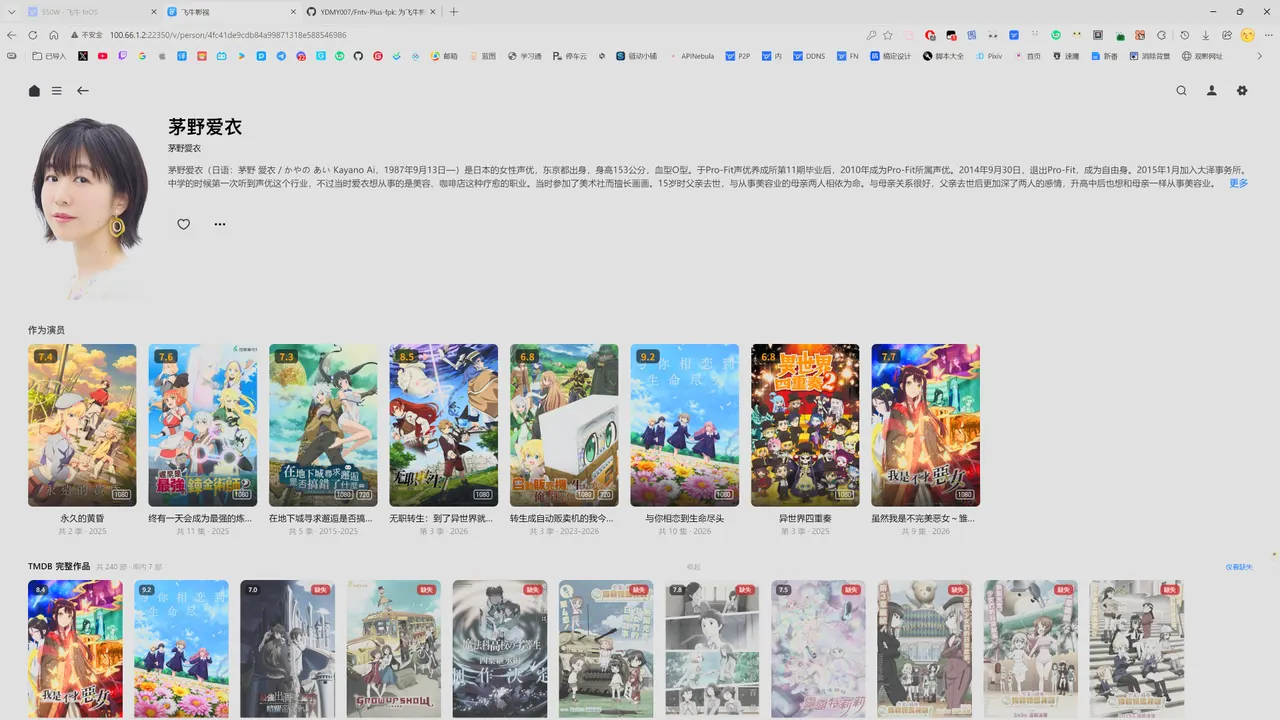Expand the biography with 更多
The width and height of the screenshot is (1280, 720).
[1239, 183]
